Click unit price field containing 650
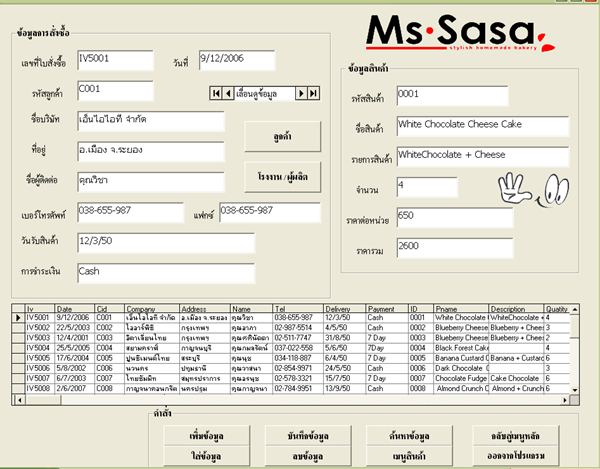The width and height of the screenshot is (600, 469). pos(455,218)
